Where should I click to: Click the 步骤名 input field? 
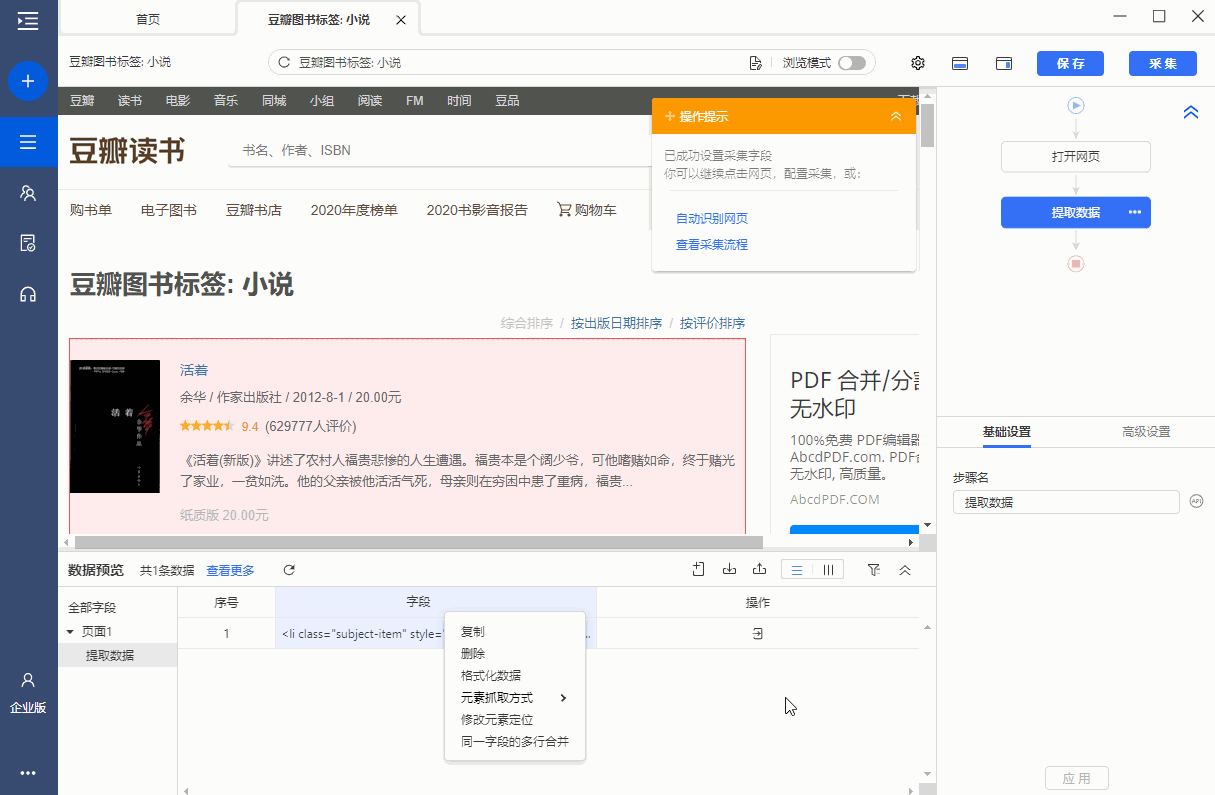click(1066, 502)
